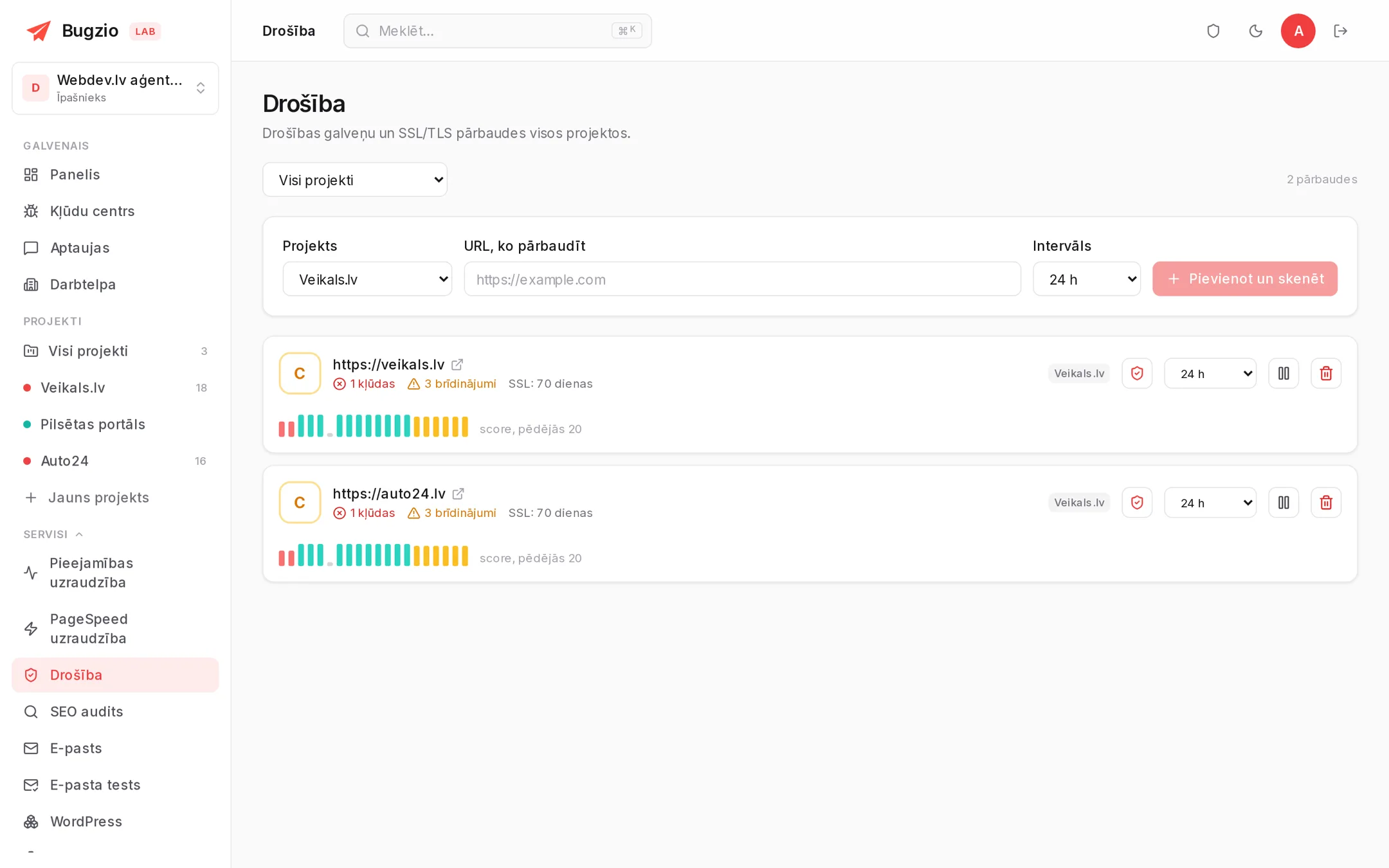Open Pieejamības uzraudzība service
The image size is (1389, 868).
(x=115, y=573)
